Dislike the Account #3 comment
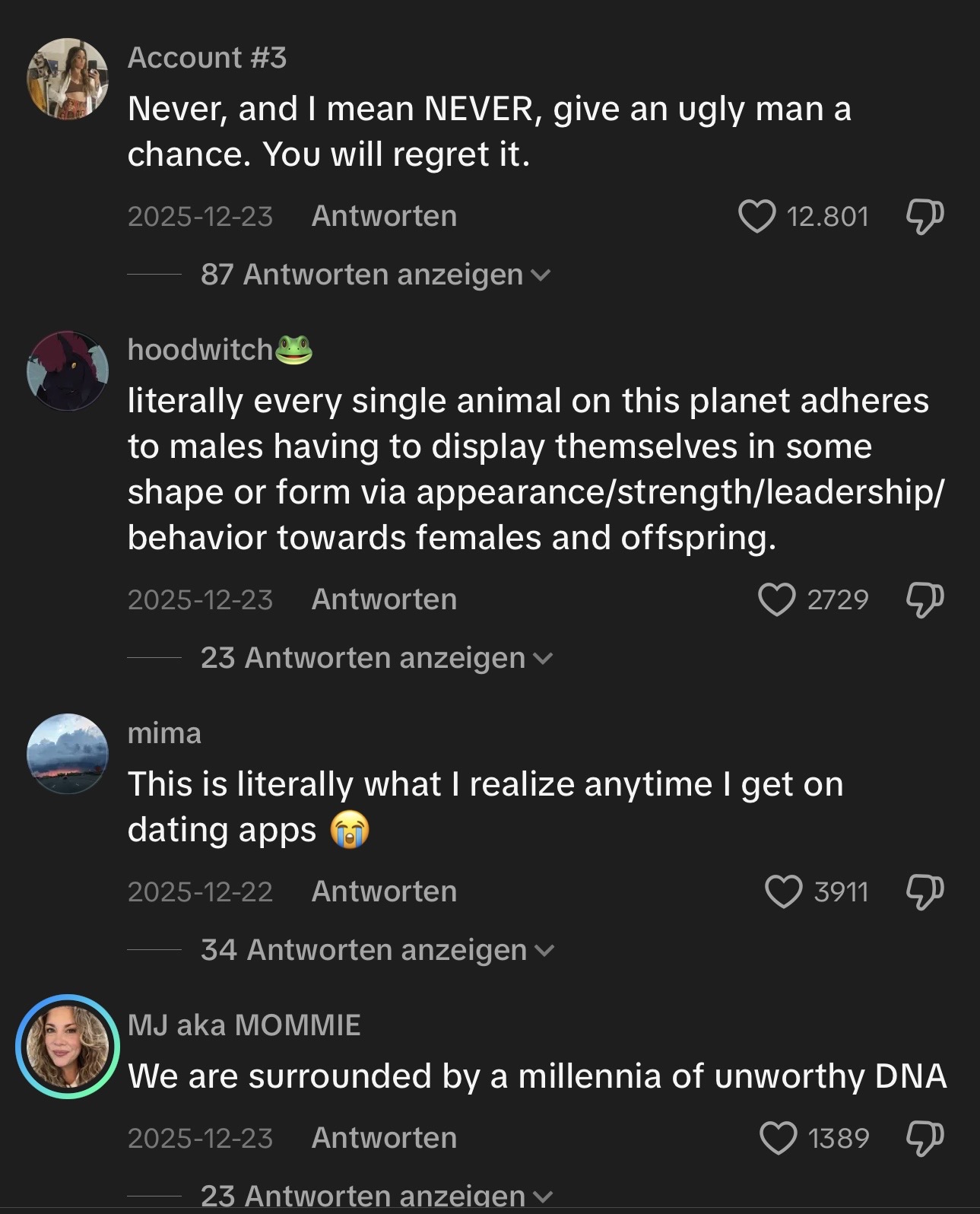980x1214 pixels. [924, 216]
